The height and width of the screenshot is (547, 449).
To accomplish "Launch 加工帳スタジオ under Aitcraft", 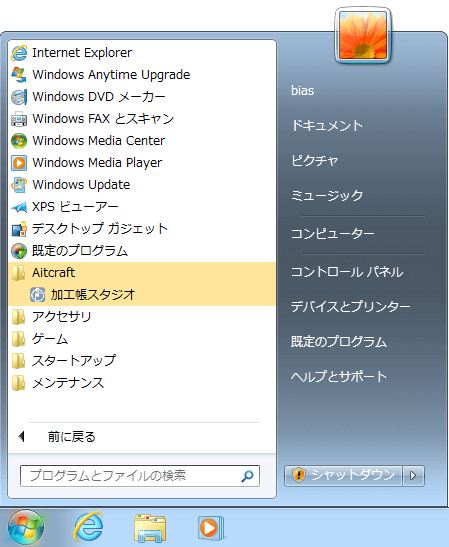I will coord(142,295).
